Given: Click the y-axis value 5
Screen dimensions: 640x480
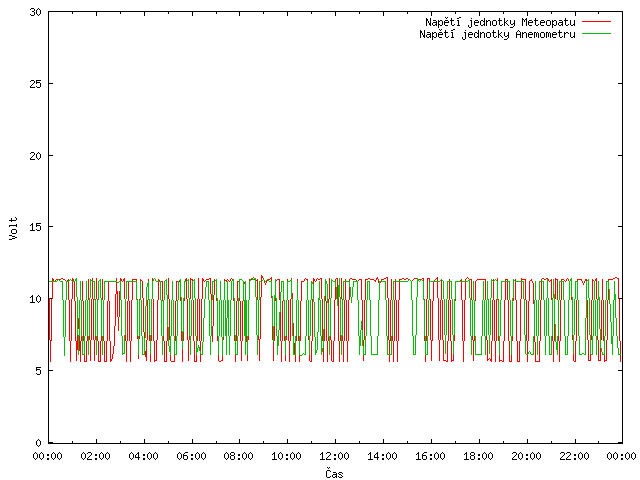Looking at the screenshot, I should [x=38, y=371].
